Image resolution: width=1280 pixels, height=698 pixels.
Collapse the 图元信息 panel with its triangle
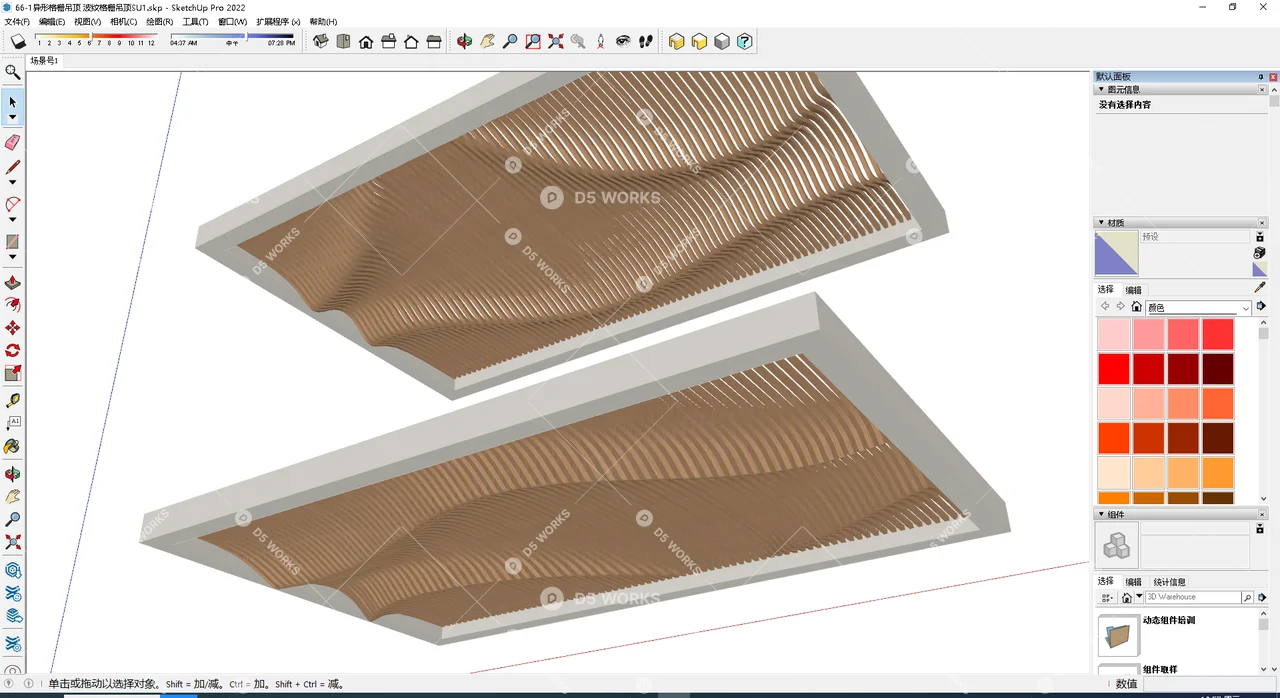tap(1102, 89)
